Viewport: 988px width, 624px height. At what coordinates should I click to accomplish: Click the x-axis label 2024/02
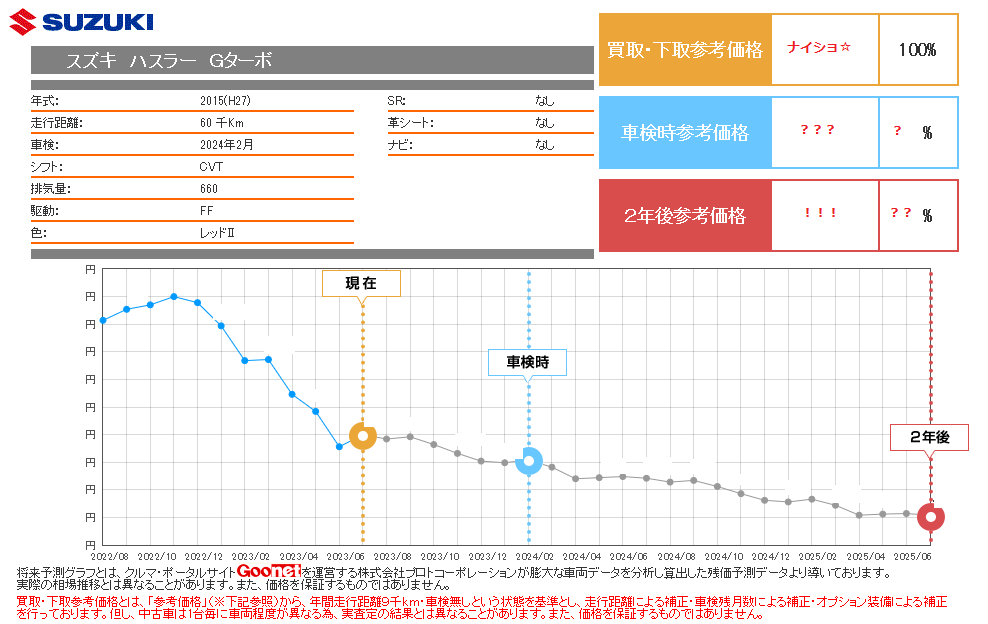(534, 557)
